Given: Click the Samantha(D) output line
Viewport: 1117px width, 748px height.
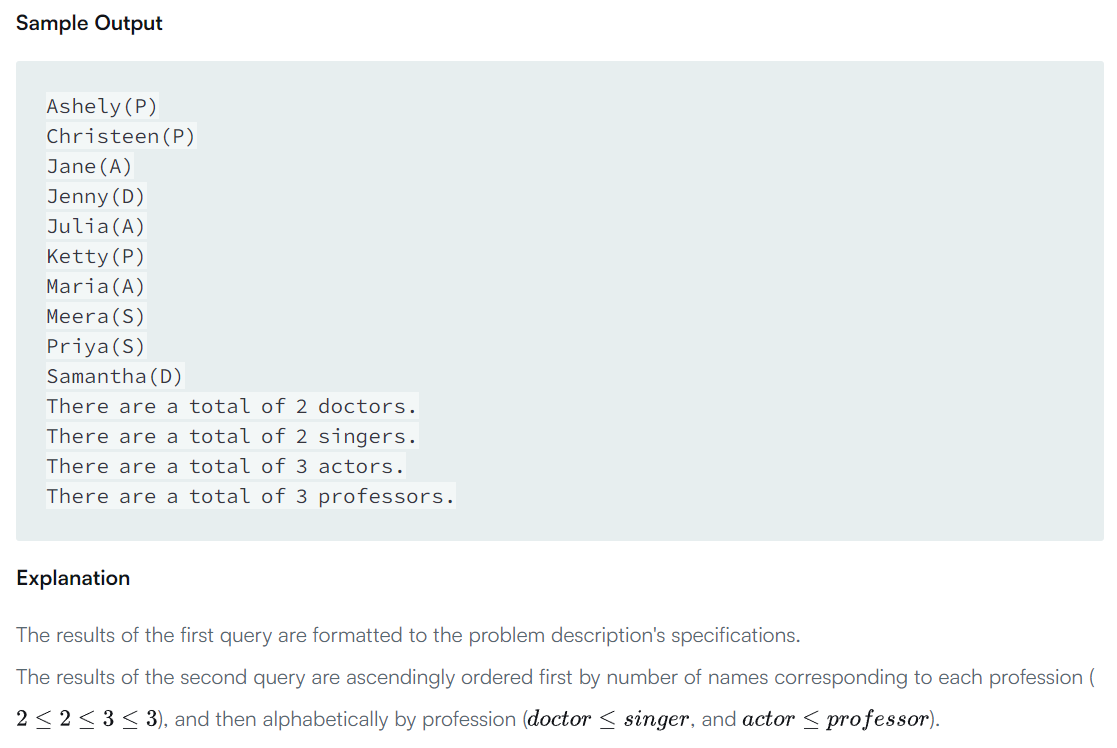Looking at the screenshot, I should [x=114, y=376].
